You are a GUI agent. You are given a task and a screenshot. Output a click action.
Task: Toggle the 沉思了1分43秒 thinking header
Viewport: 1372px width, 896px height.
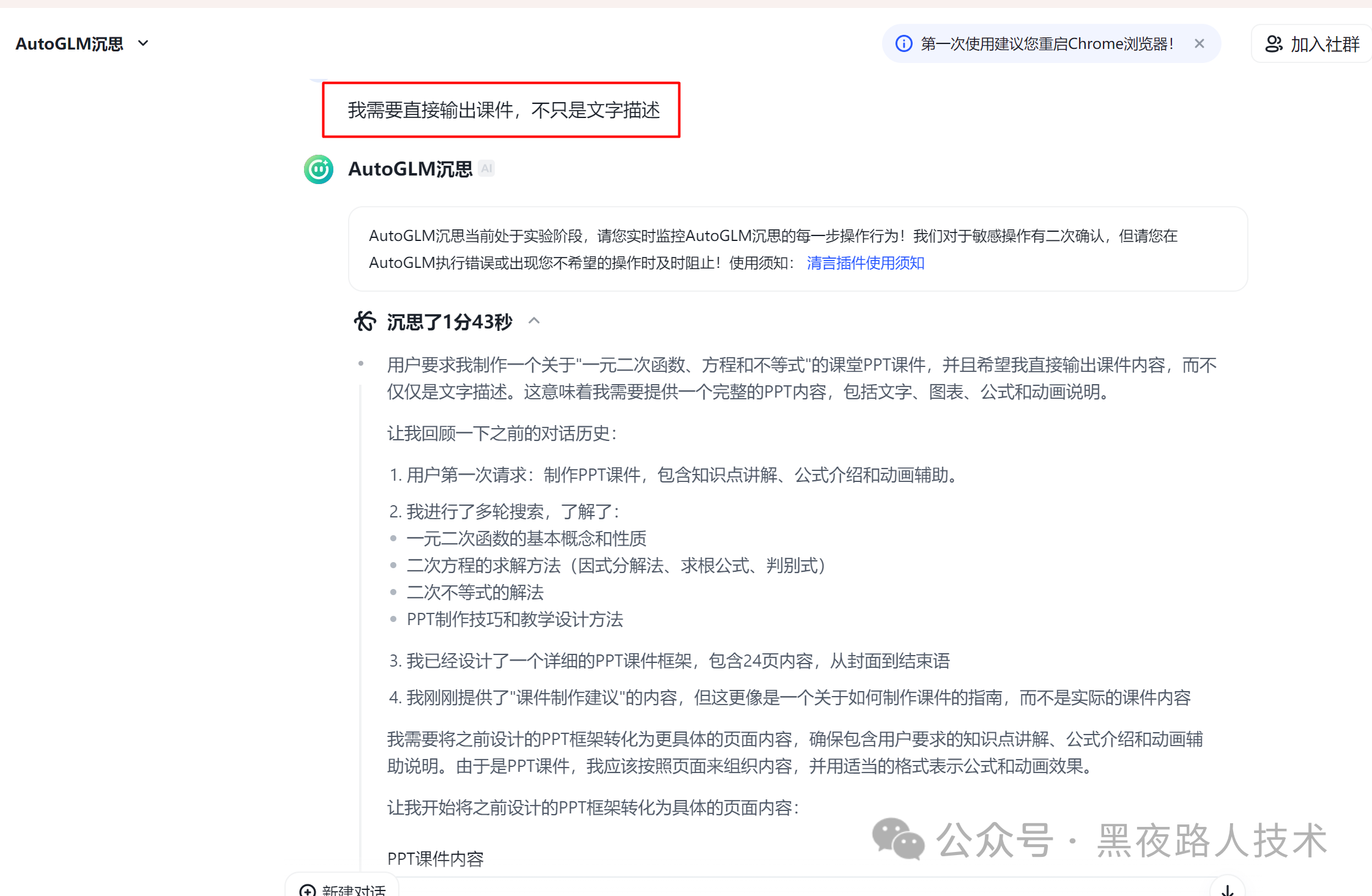click(x=449, y=322)
